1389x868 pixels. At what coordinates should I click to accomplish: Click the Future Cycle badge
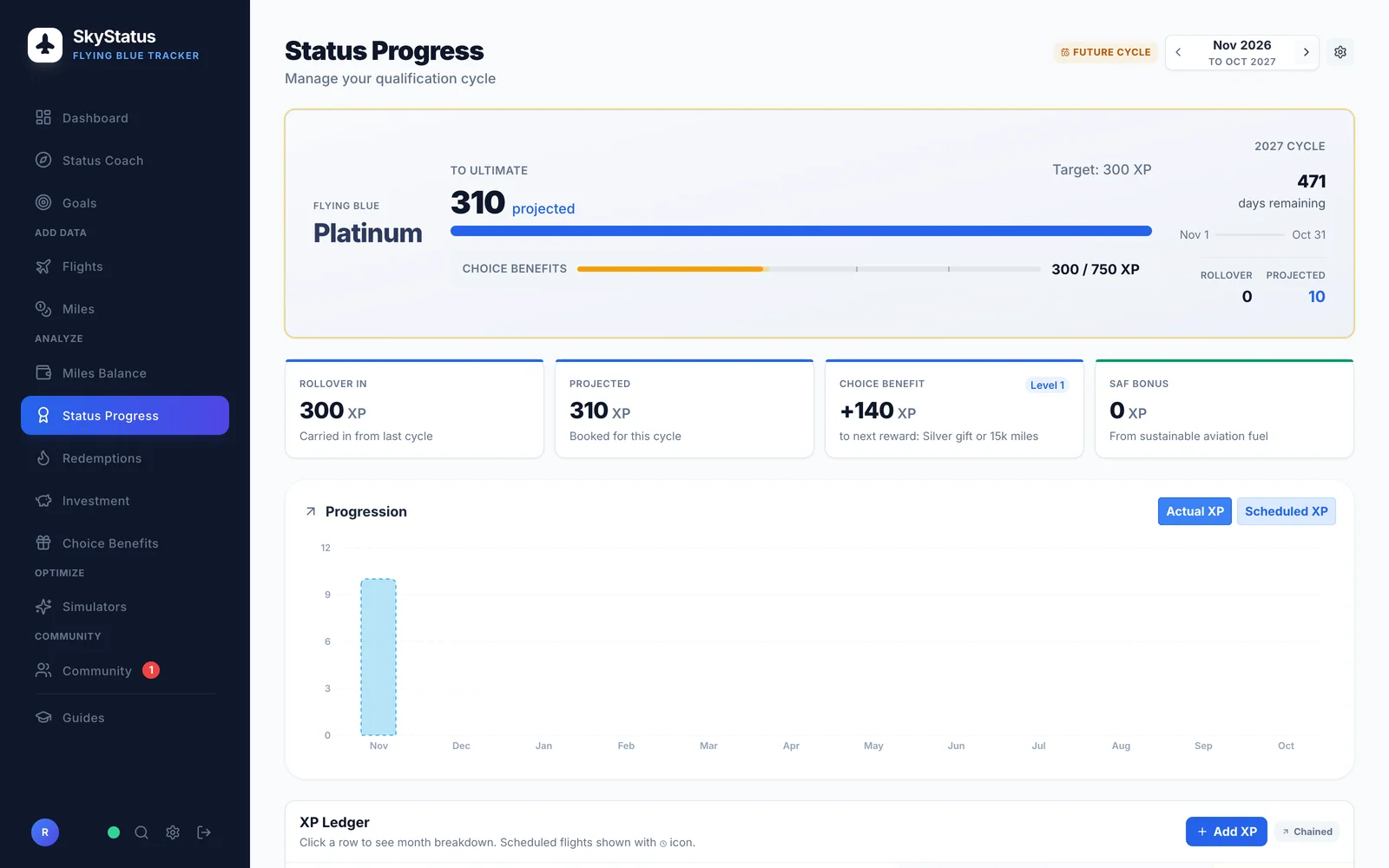[x=1106, y=52]
